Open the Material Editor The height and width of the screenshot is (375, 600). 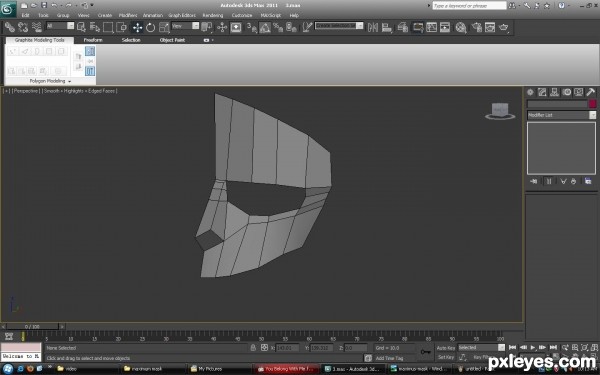click(461, 27)
